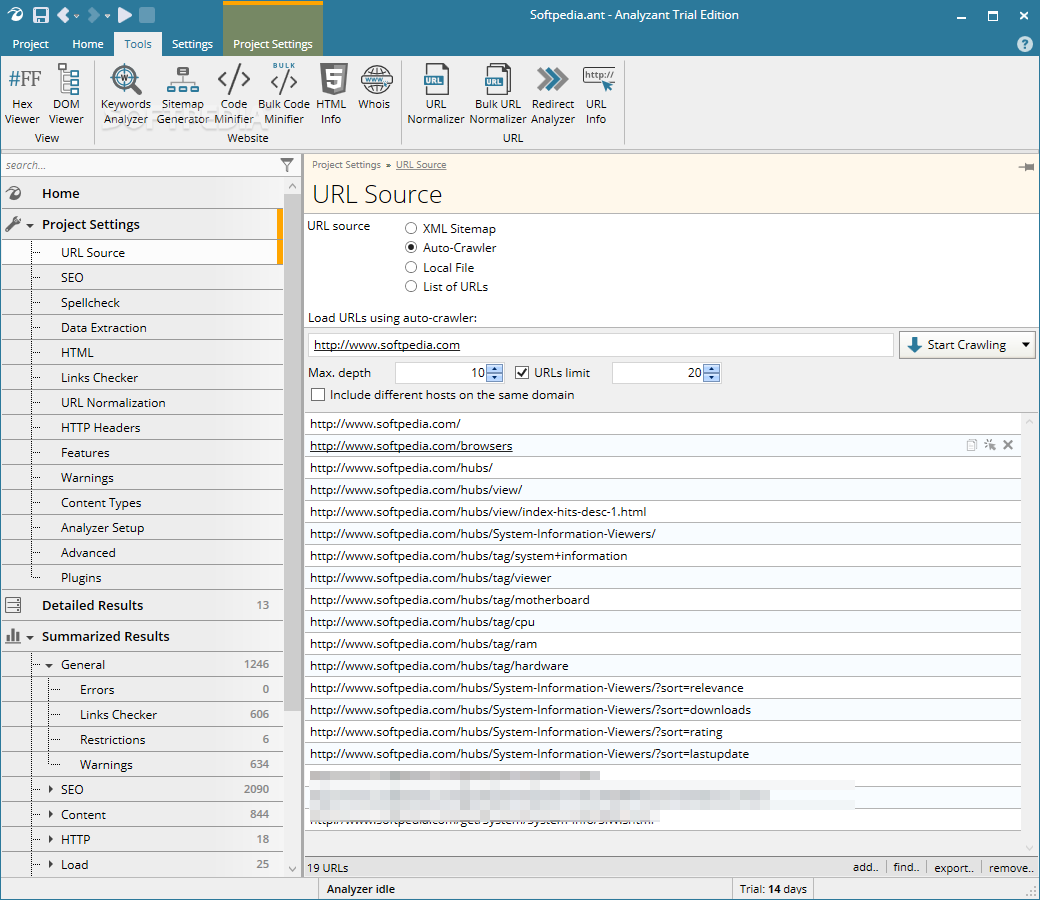This screenshot has width=1040, height=900.
Task: Open the Project Settings ribbon tab
Action: 273,44
